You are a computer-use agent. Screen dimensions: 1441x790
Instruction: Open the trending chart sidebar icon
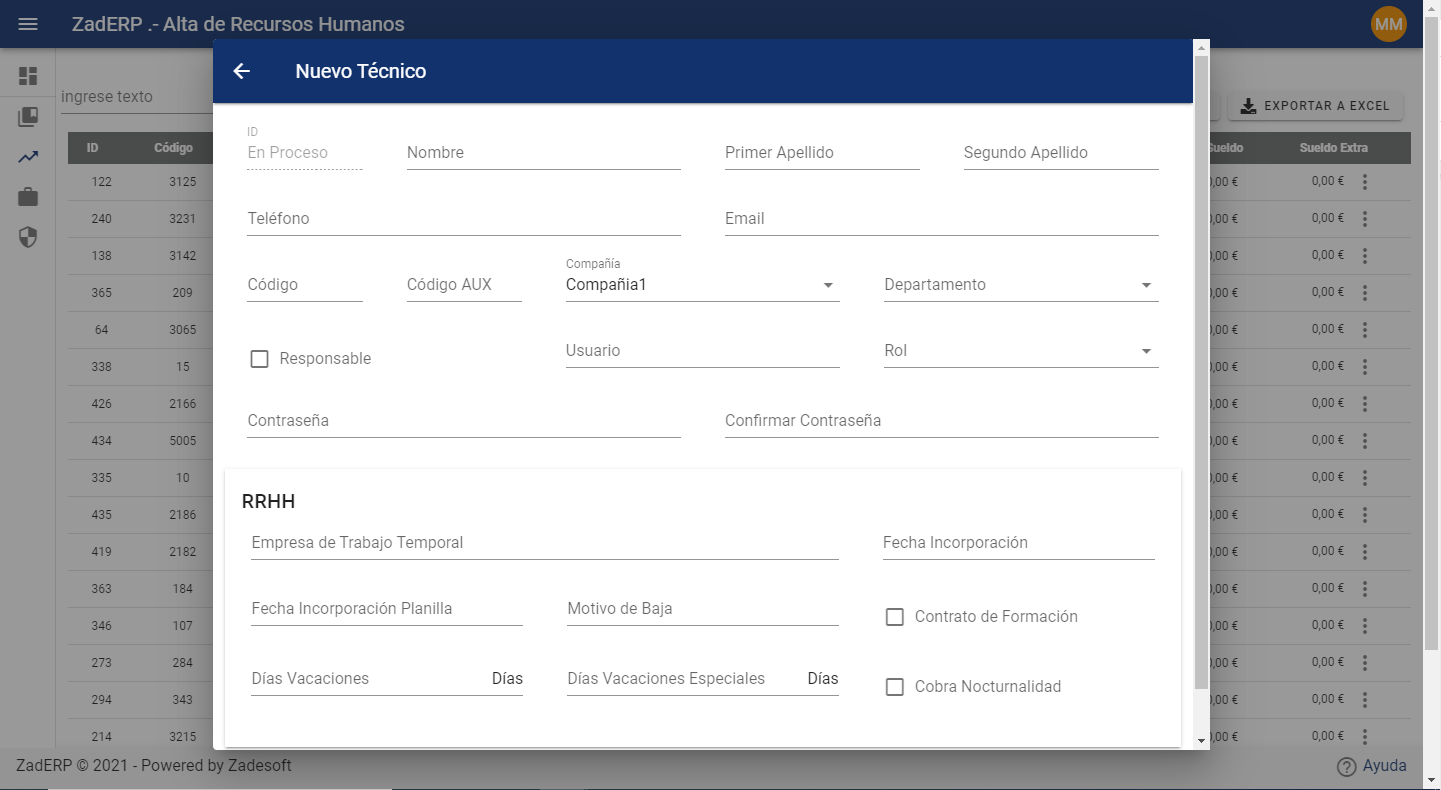coord(28,157)
